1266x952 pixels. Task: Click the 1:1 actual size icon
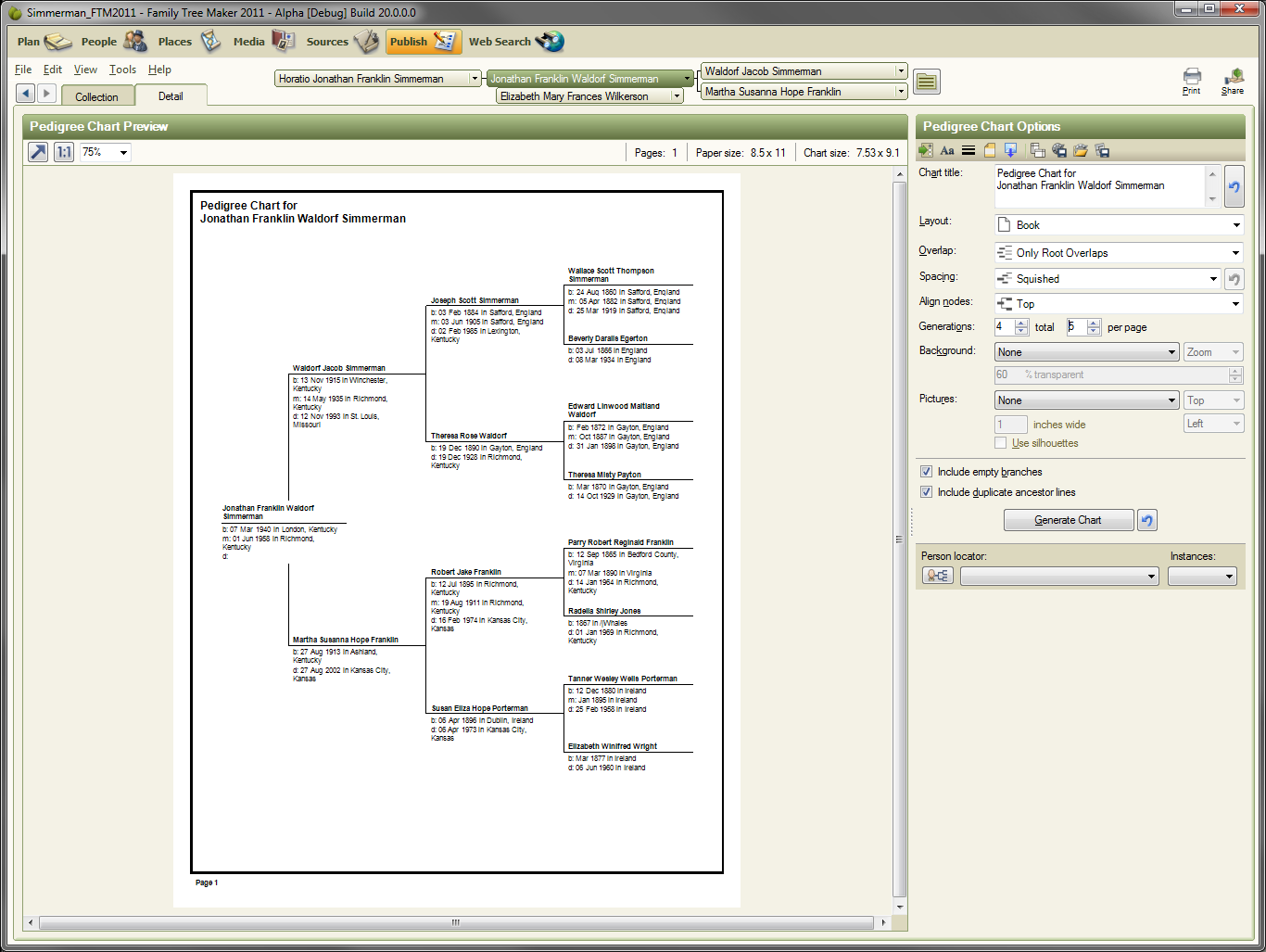click(64, 152)
